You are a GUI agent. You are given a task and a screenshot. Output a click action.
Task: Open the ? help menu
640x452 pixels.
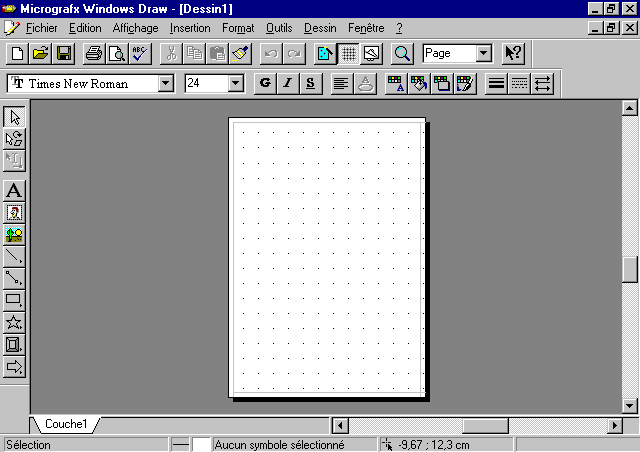pos(399,28)
